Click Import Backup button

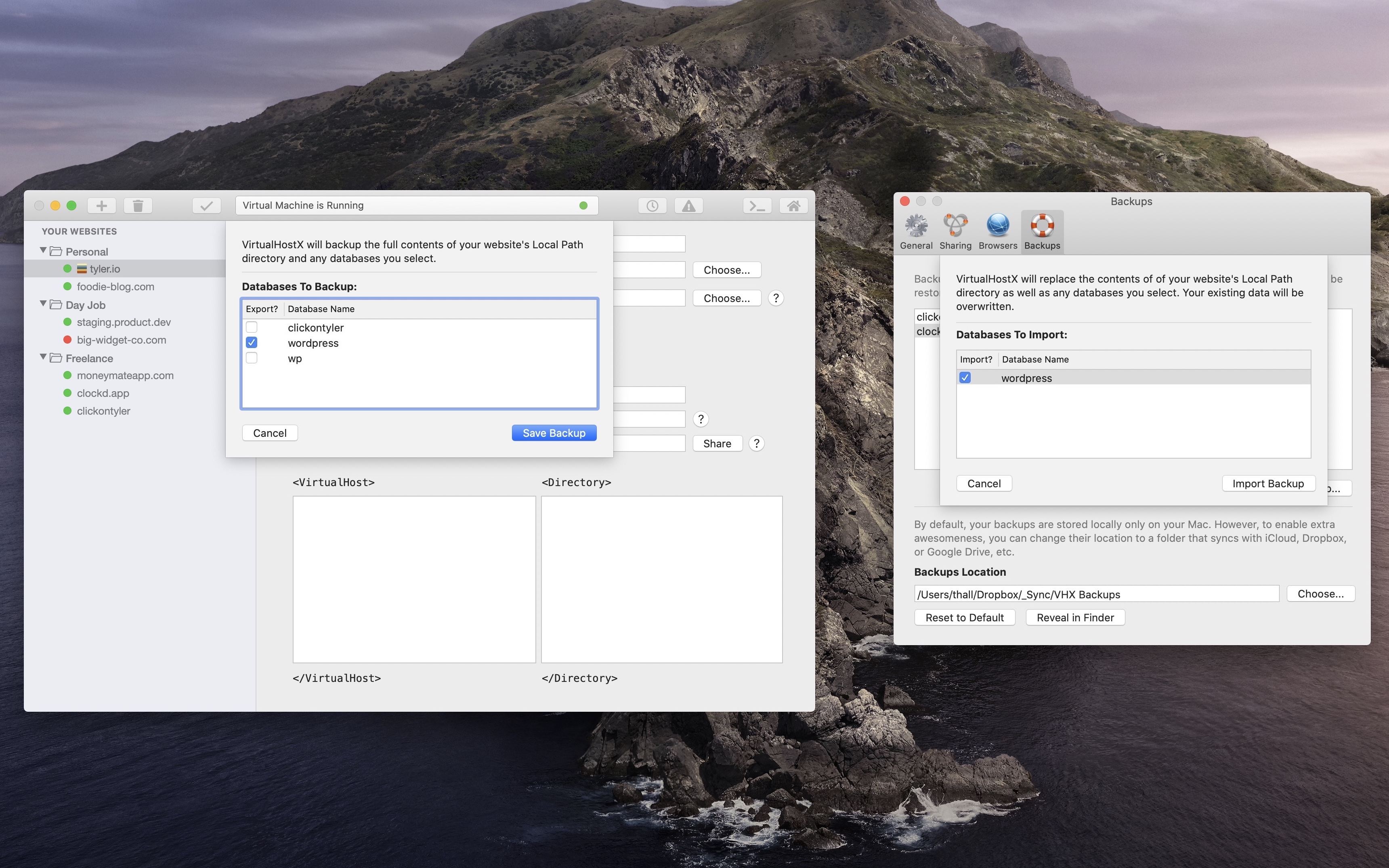1268,483
